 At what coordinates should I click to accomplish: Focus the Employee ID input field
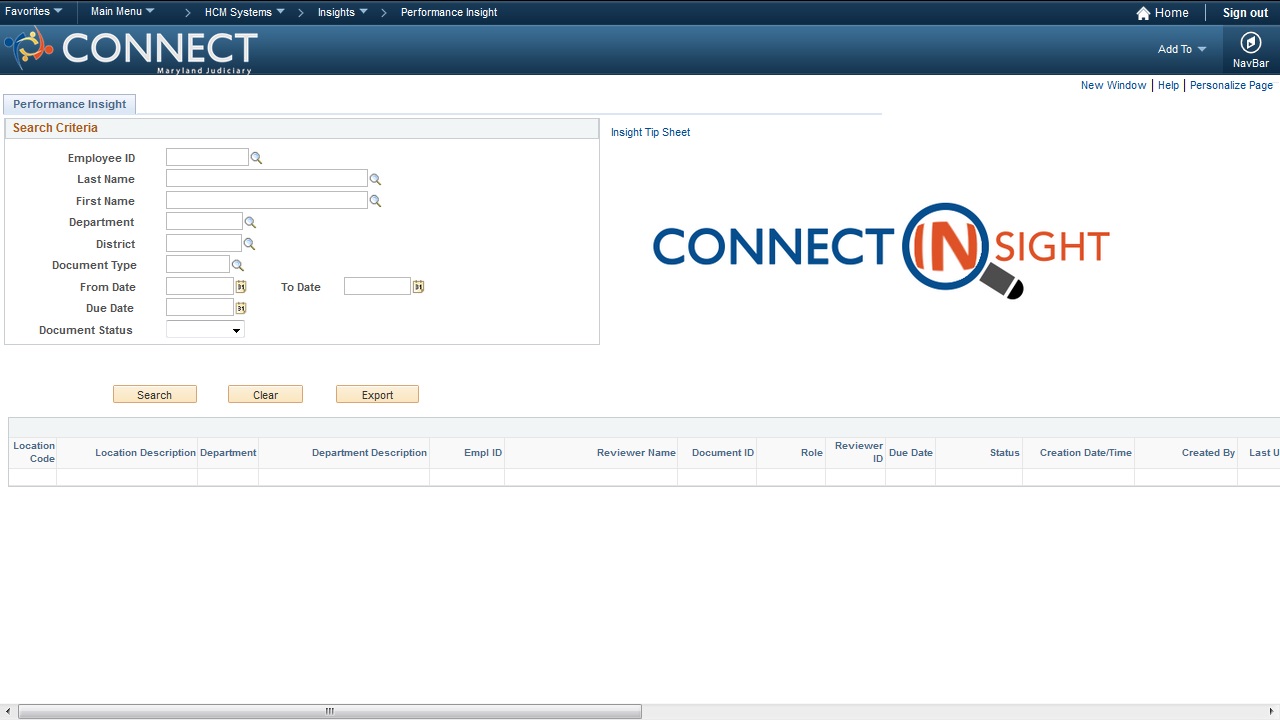(x=207, y=157)
